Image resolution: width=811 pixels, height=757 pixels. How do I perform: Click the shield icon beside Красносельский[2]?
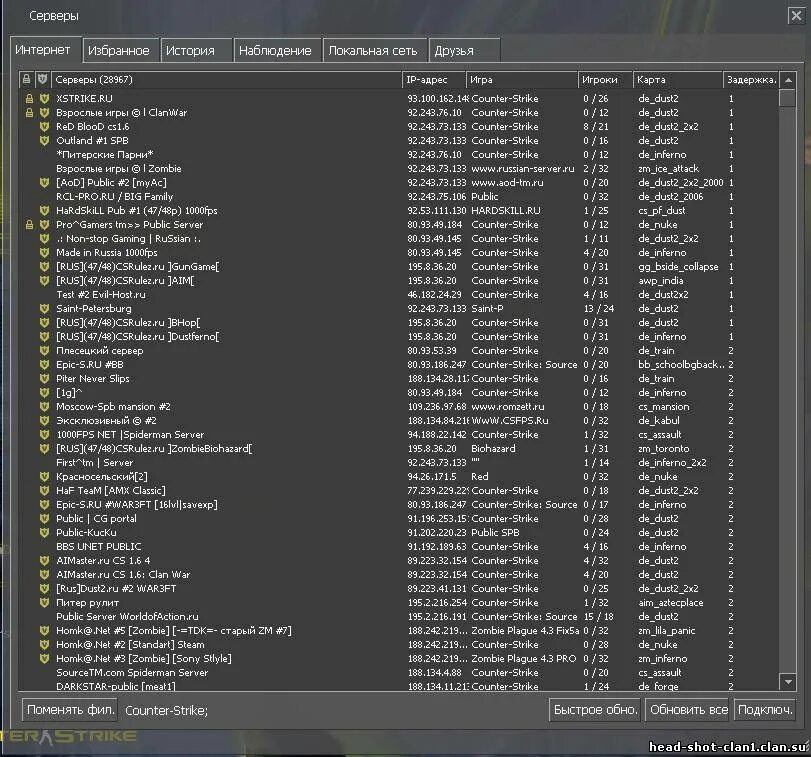coord(44,476)
